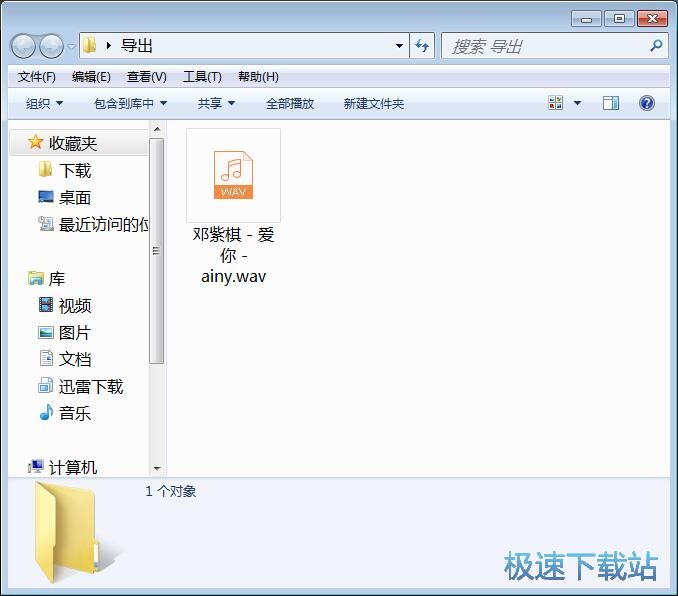Close the 导出 window

[x=652, y=19]
